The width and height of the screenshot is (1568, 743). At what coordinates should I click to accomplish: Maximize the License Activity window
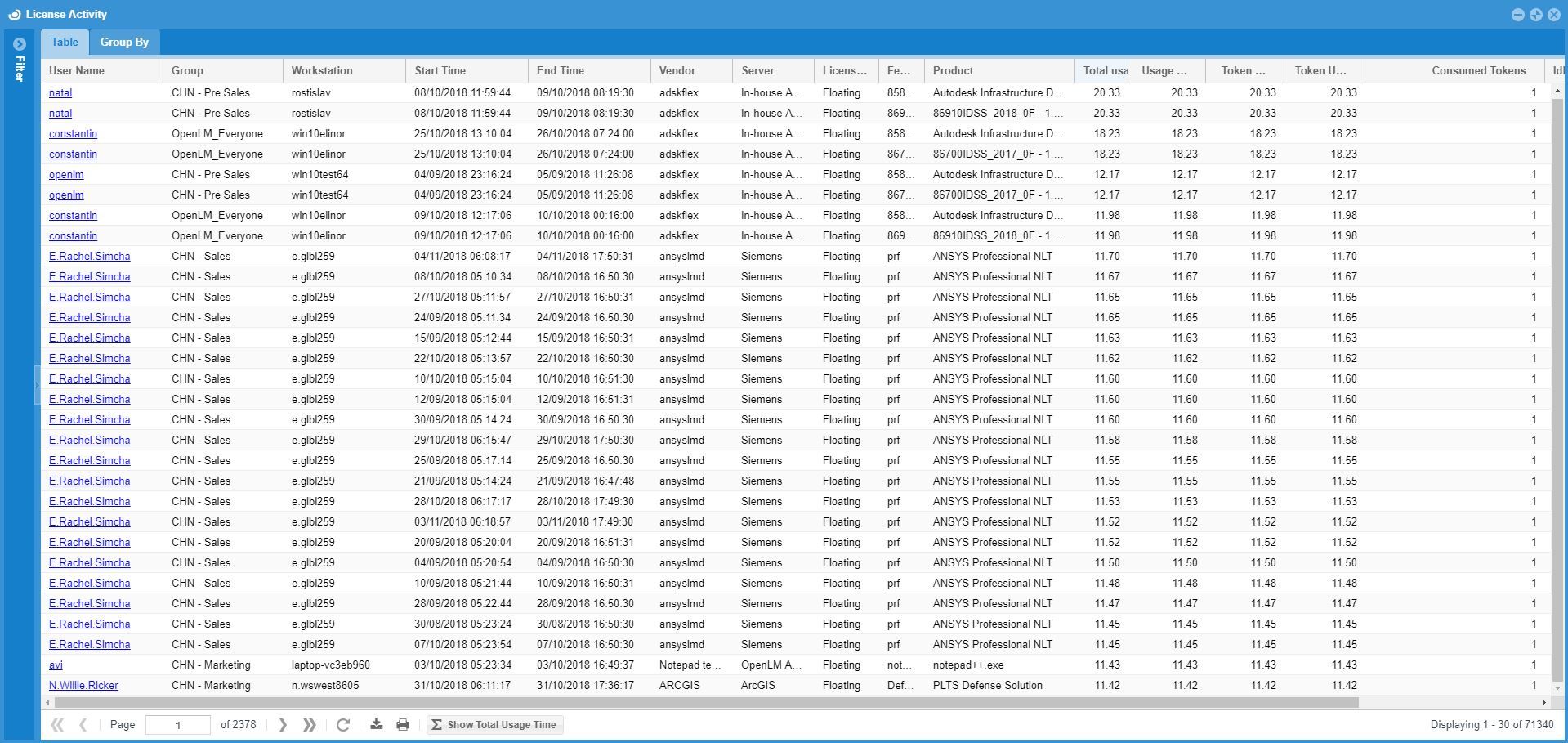coord(1535,15)
